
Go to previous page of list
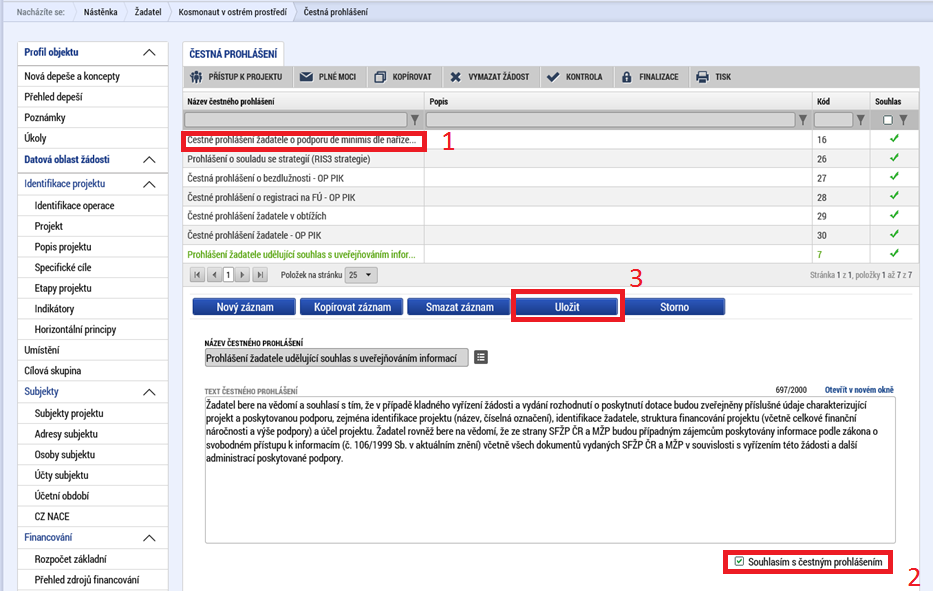(x=215, y=275)
